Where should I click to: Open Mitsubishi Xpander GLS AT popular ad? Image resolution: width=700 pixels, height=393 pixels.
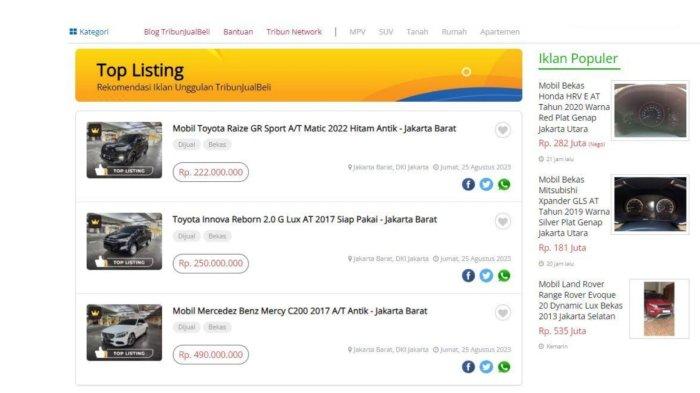tap(574, 206)
